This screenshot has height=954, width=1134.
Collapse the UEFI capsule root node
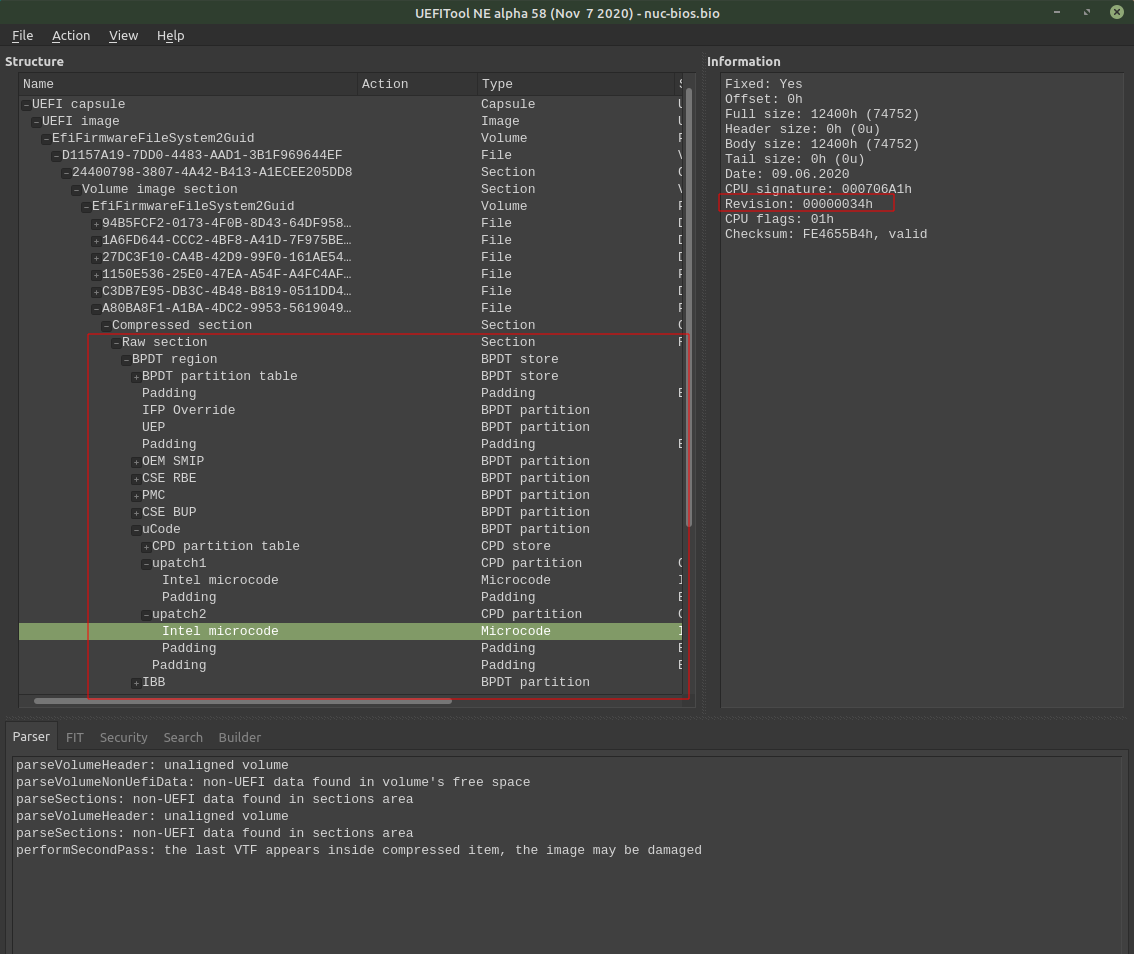click(x=26, y=105)
